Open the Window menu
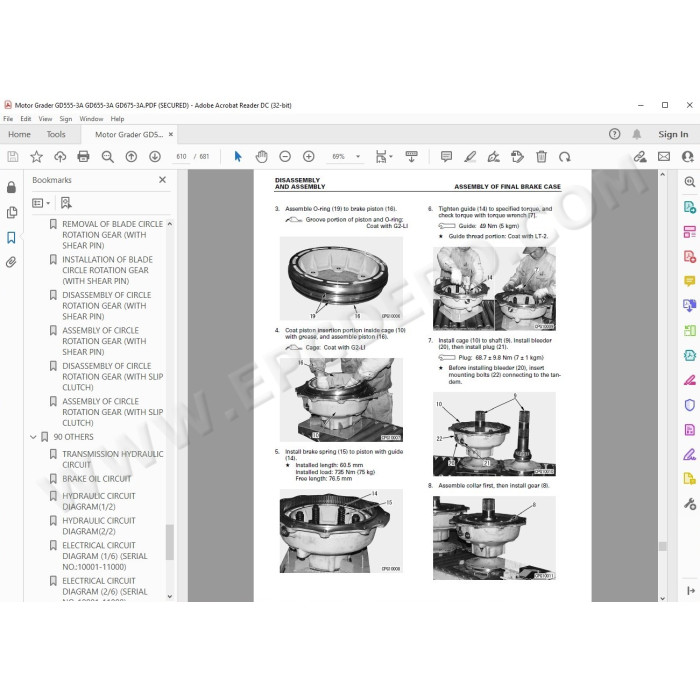This screenshot has height=700, width=700. click(91, 119)
